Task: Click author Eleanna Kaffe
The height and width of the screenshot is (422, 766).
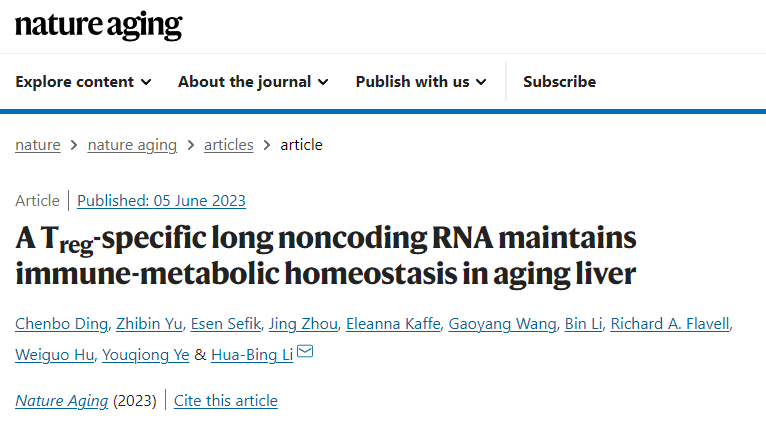Action: (x=393, y=324)
